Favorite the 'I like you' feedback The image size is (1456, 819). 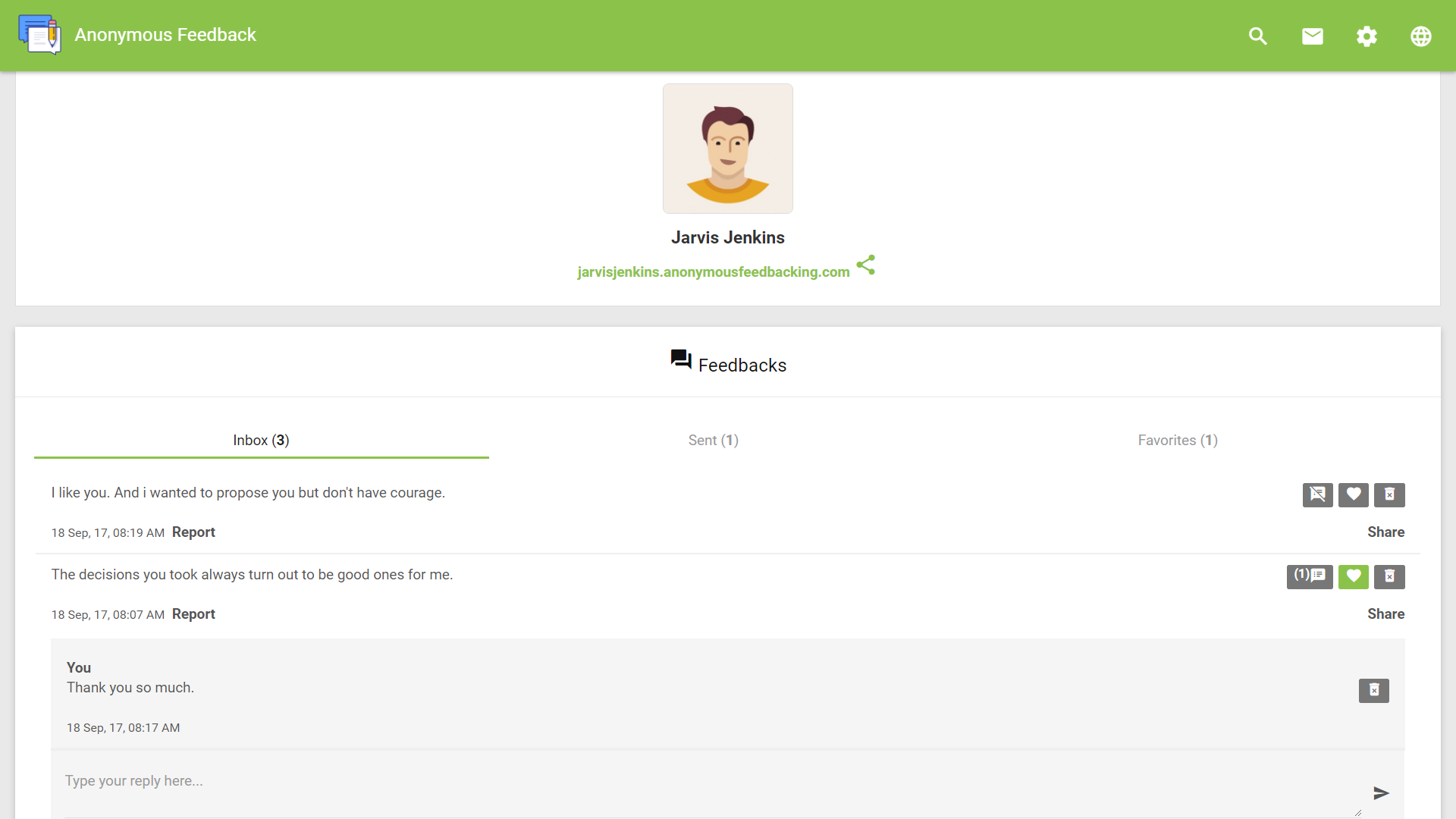(1353, 494)
